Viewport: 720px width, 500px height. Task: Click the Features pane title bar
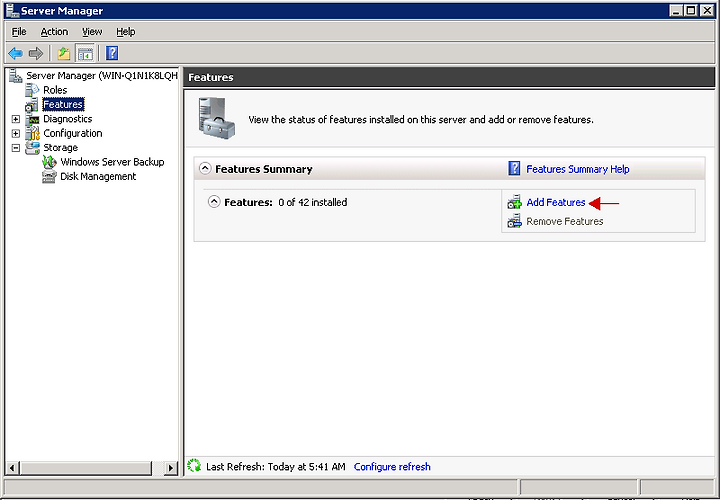pyautogui.click(x=449, y=77)
